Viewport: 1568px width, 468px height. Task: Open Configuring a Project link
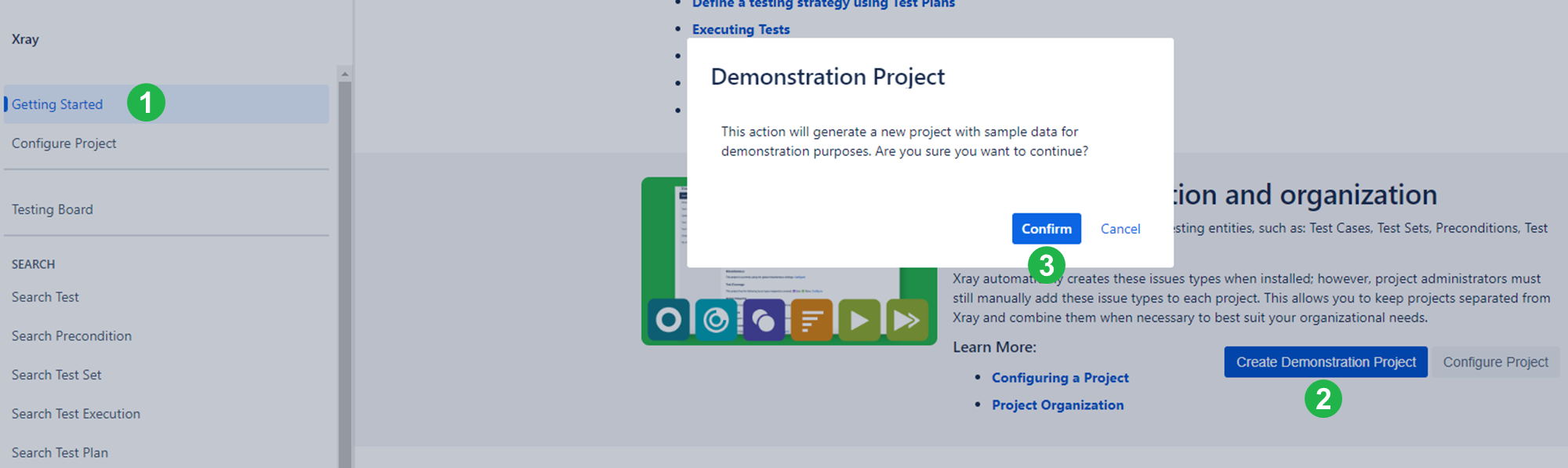[1060, 378]
